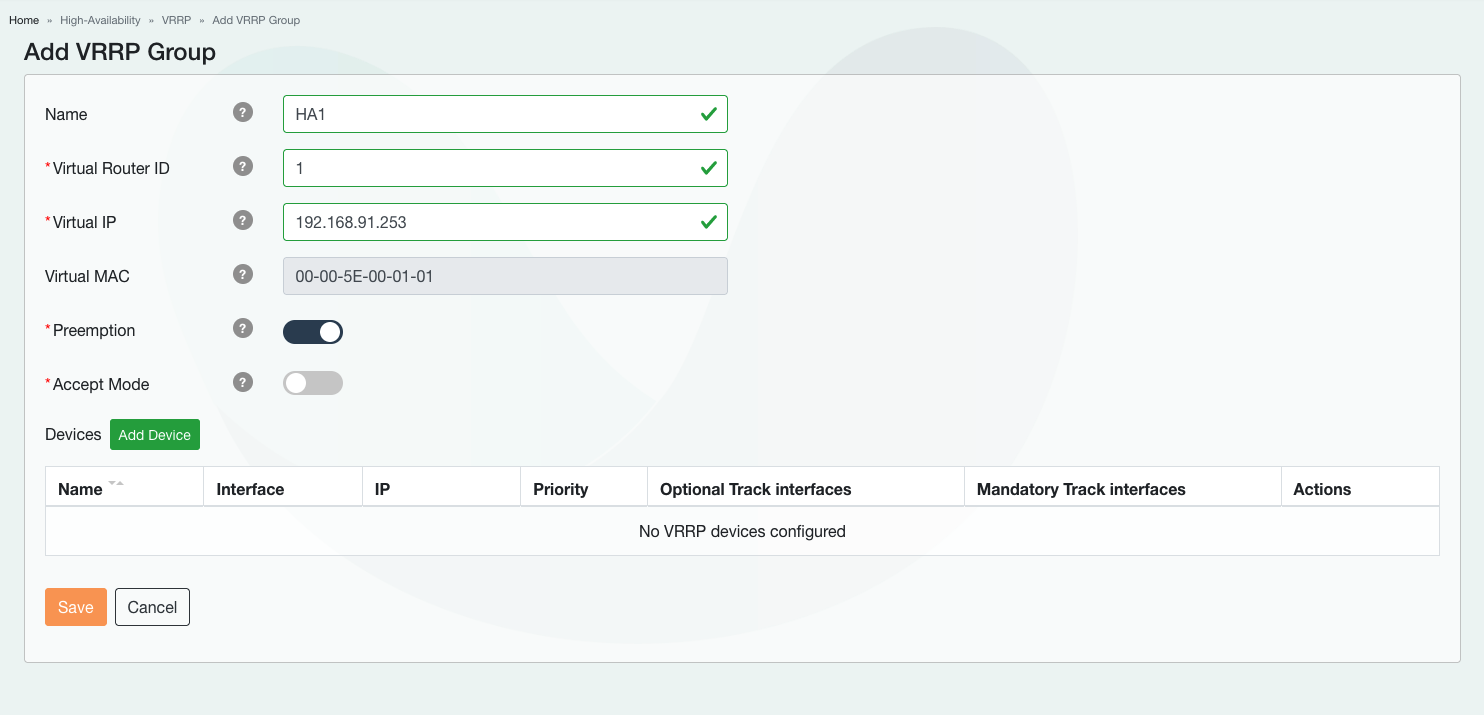The image size is (1484, 715).
Task: Open High-Availability breadcrumb link
Action: pos(100,20)
